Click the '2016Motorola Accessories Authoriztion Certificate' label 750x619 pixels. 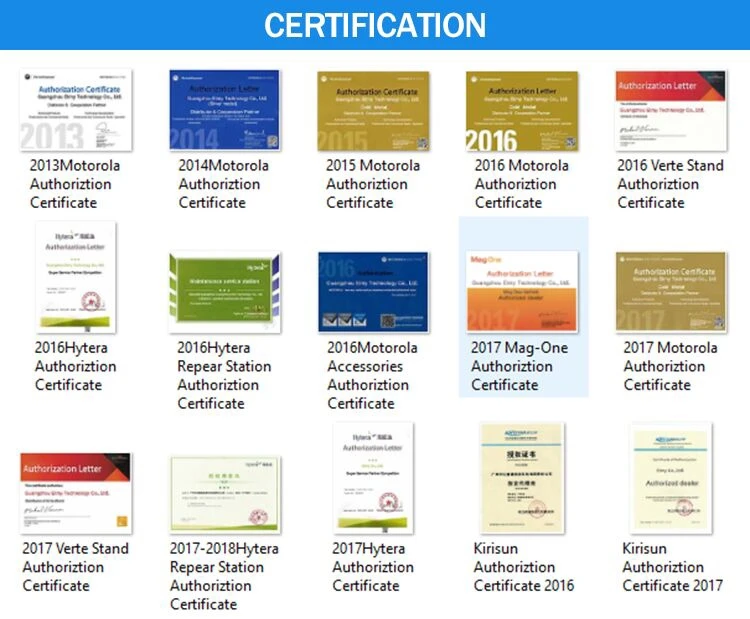tap(372, 376)
